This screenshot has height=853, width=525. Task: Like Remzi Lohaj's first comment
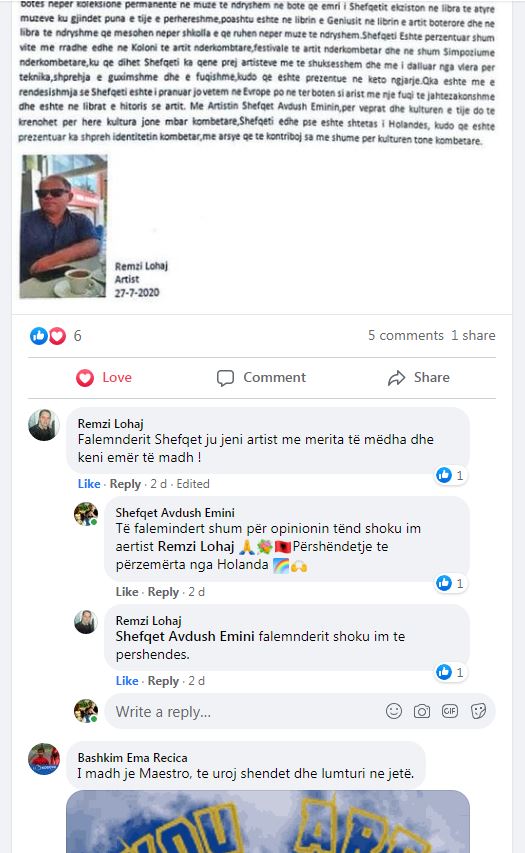[89, 484]
